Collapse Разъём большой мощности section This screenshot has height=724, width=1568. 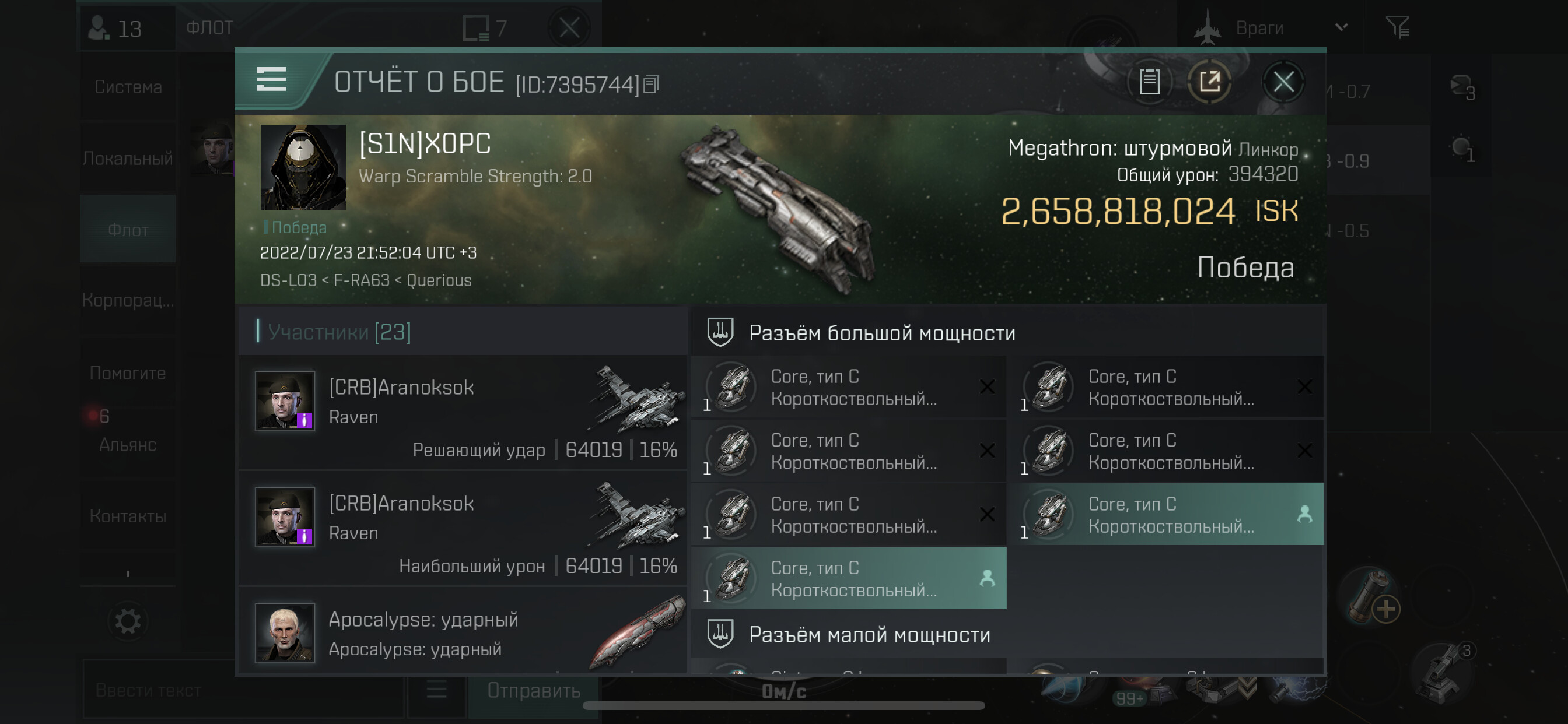click(860, 332)
